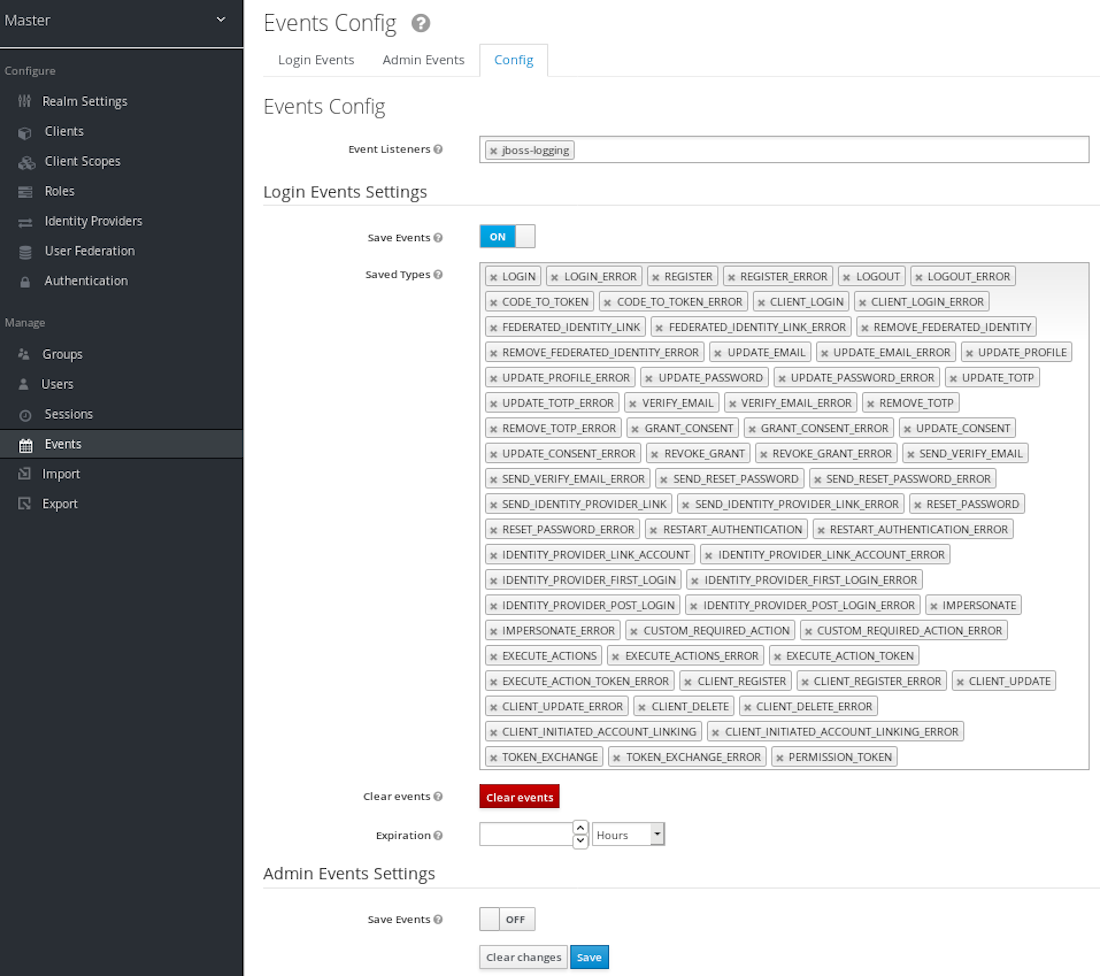Switch to the Login Events tab
Image resolution: width=1100 pixels, height=976 pixels.
point(316,60)
